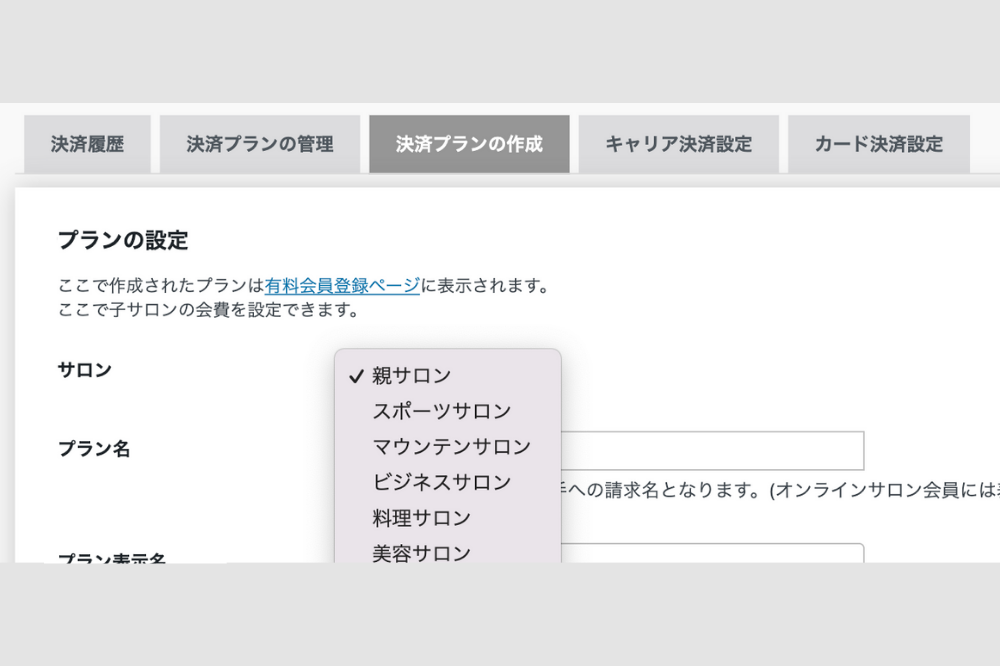1000x666 pixels.
Task: Click the プランの設定 section heading
Action: [x=123, y=240]
